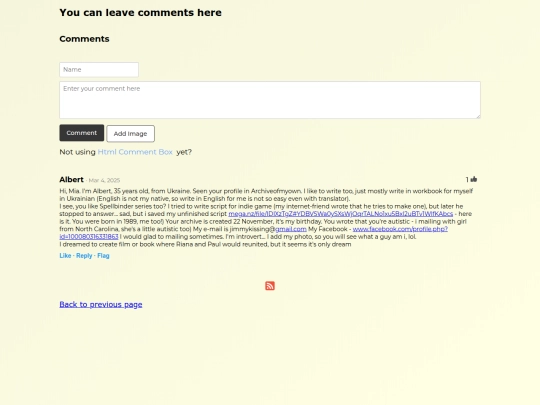Flag Albert's comment

tap(103, 256)
